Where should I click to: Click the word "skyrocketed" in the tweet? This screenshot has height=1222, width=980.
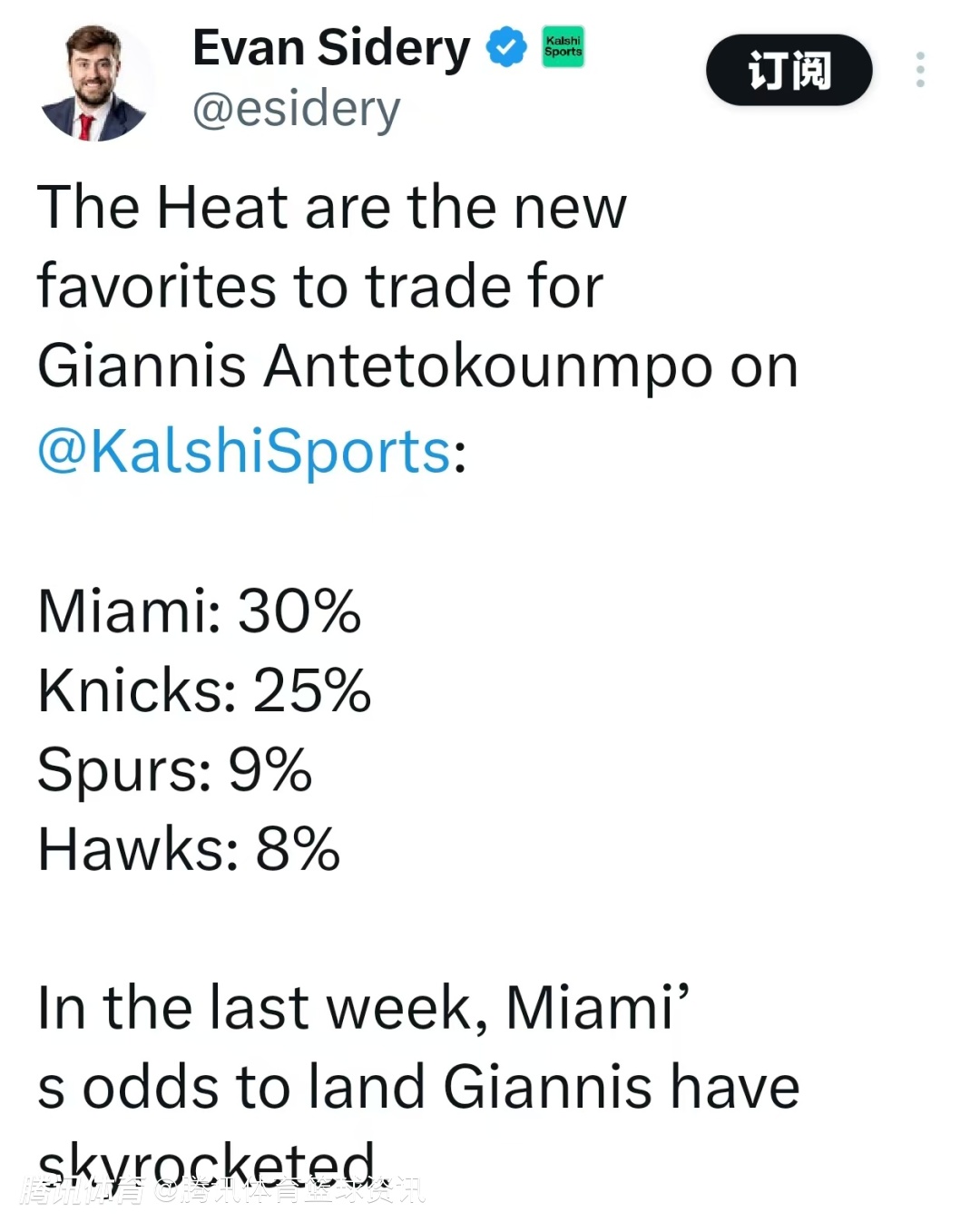coord(206,1161)
